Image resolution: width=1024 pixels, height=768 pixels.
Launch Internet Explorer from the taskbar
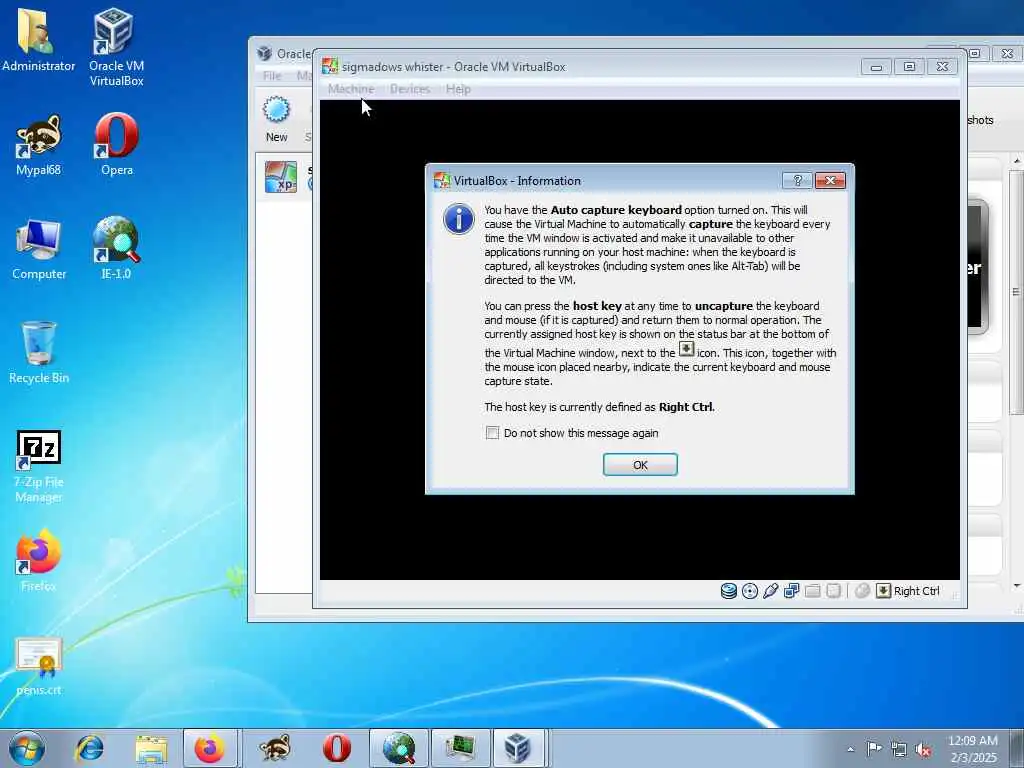point(89,748)
